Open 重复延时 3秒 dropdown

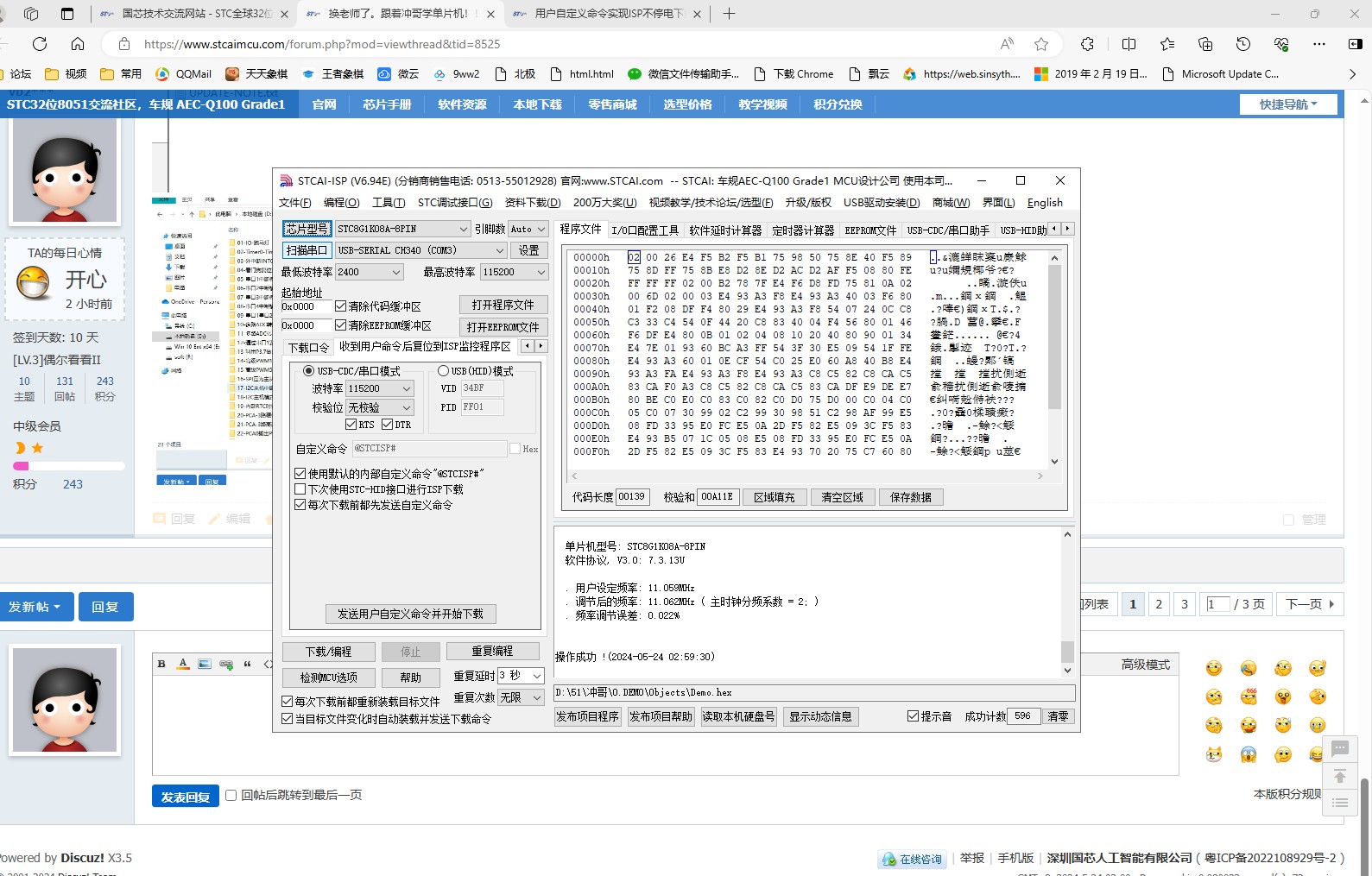[521, 676]
